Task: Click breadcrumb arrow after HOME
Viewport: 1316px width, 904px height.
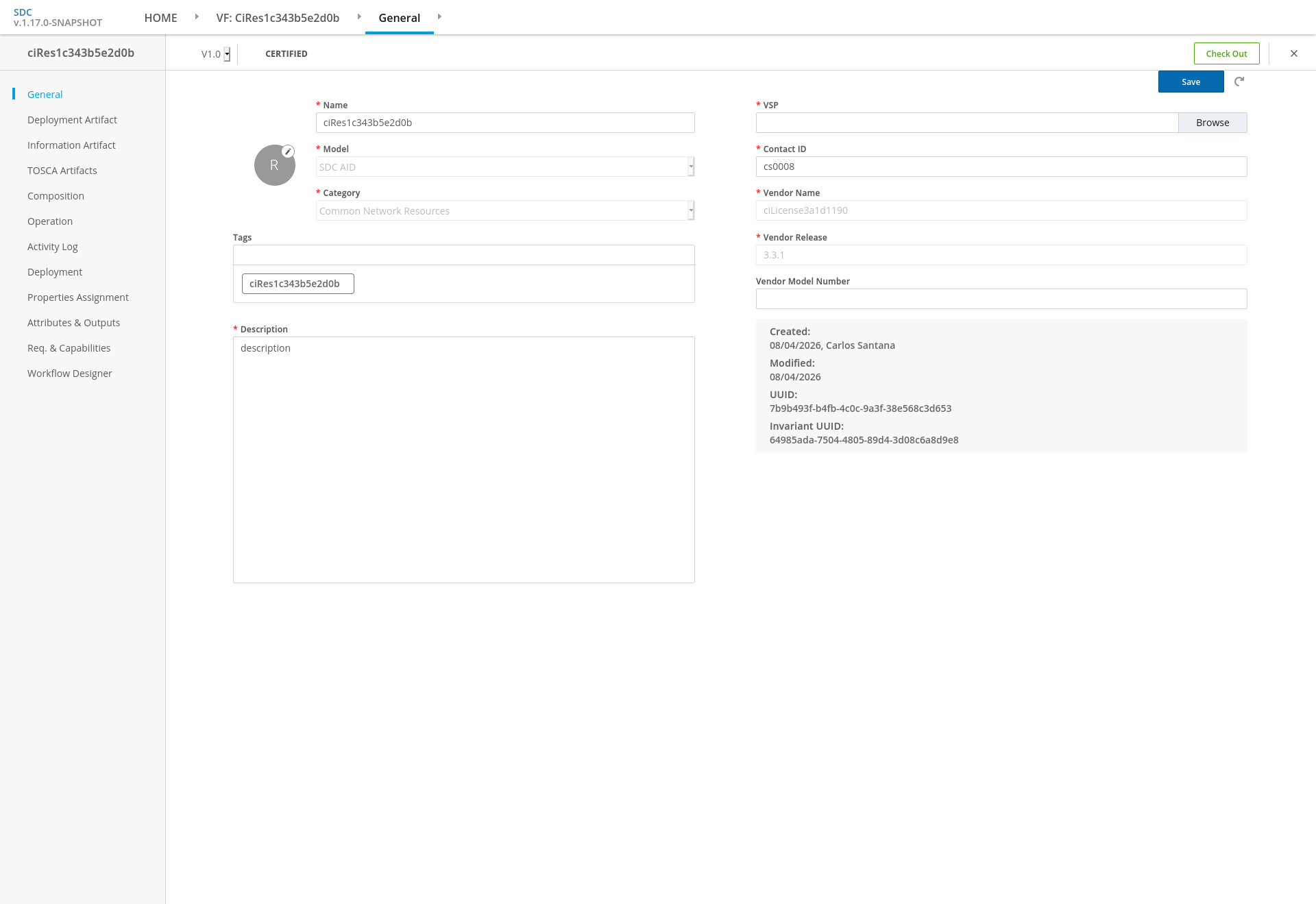Action: (x=197, y=16)
